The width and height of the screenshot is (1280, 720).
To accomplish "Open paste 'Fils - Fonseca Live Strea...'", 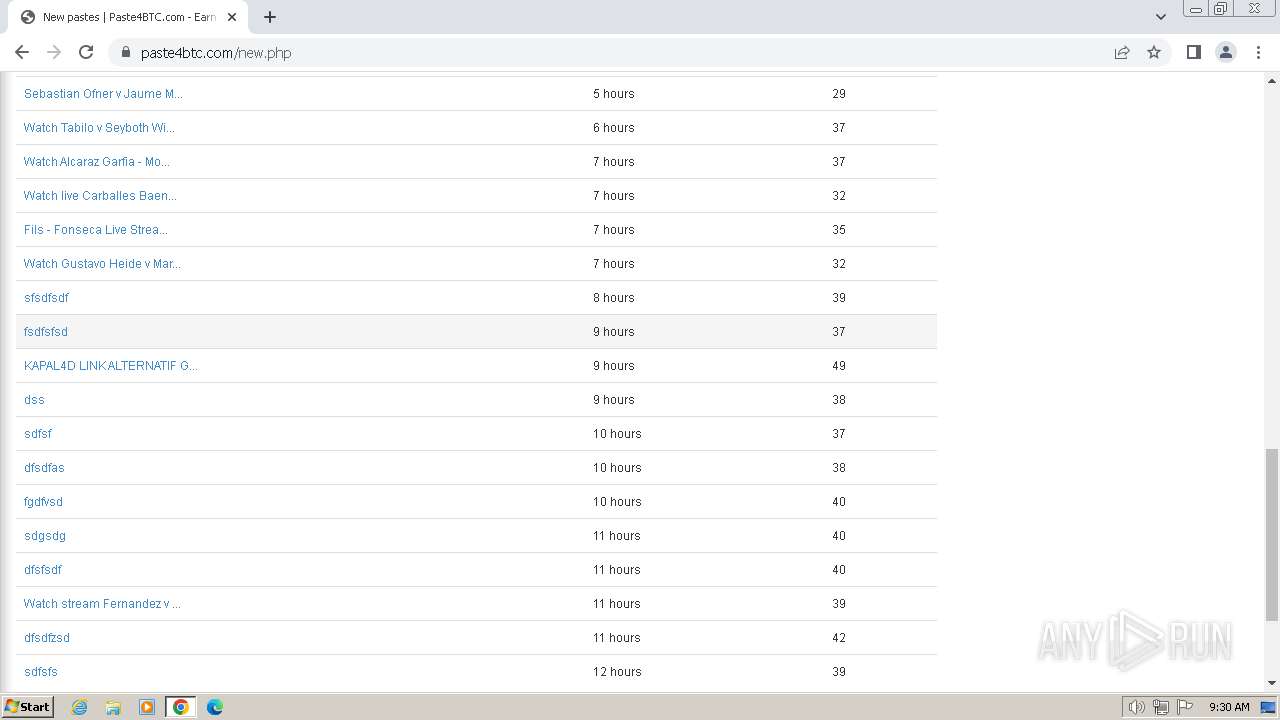I will (96, 230).
